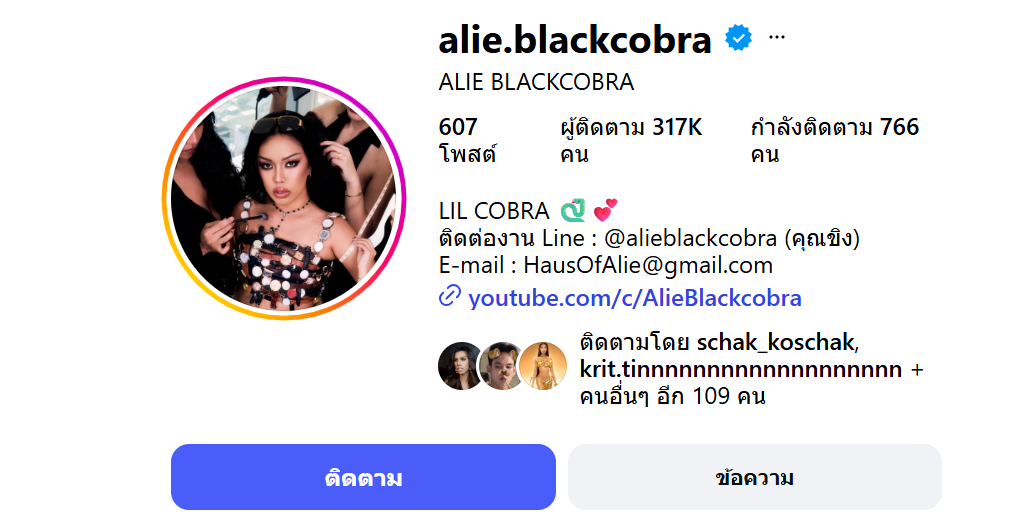Show the other 109 mutual followers

[x=672, y=396]
